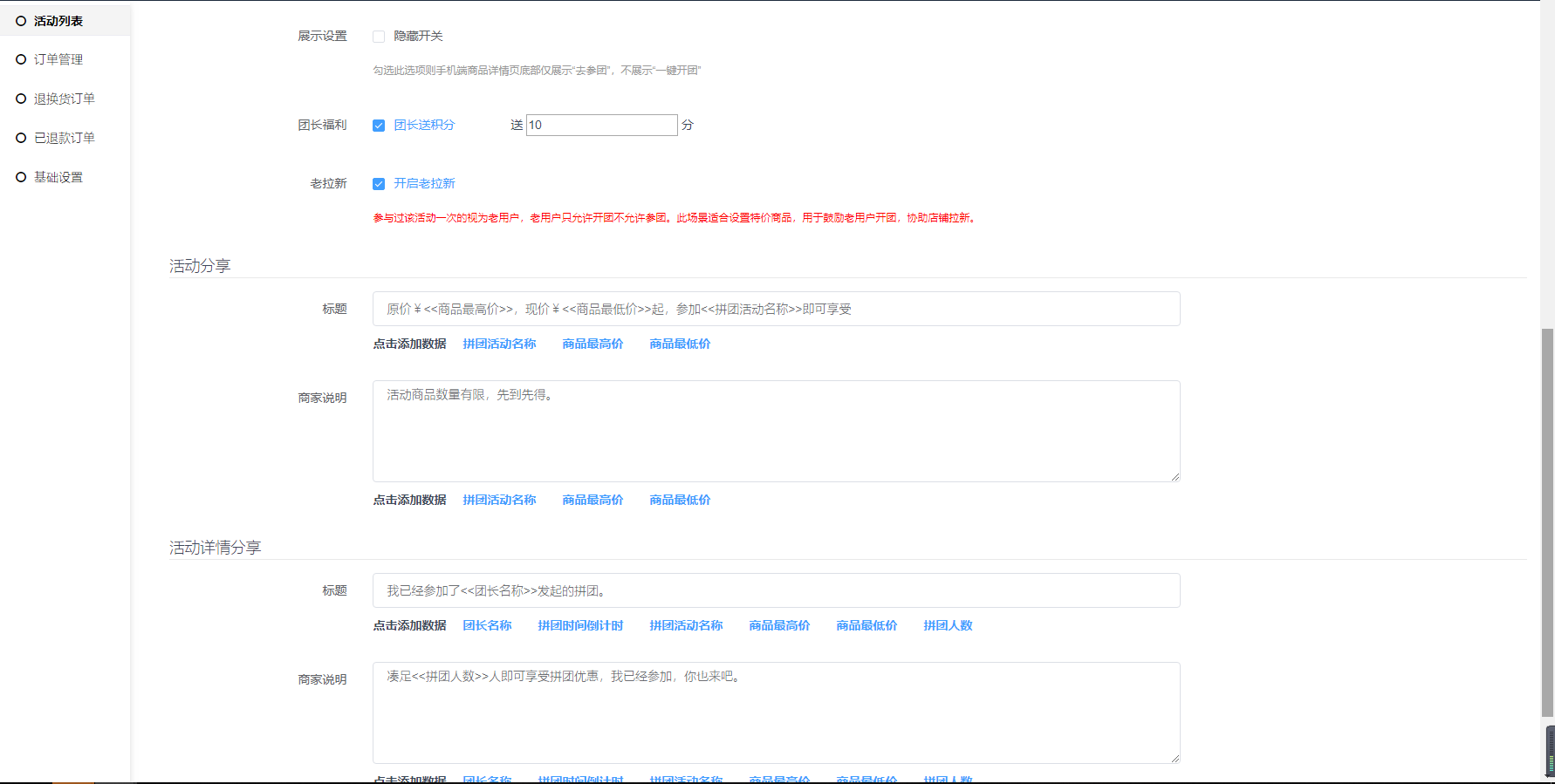Enable the 隐藏开关 checkbox

pyautogui.click(x=379, y=37)
